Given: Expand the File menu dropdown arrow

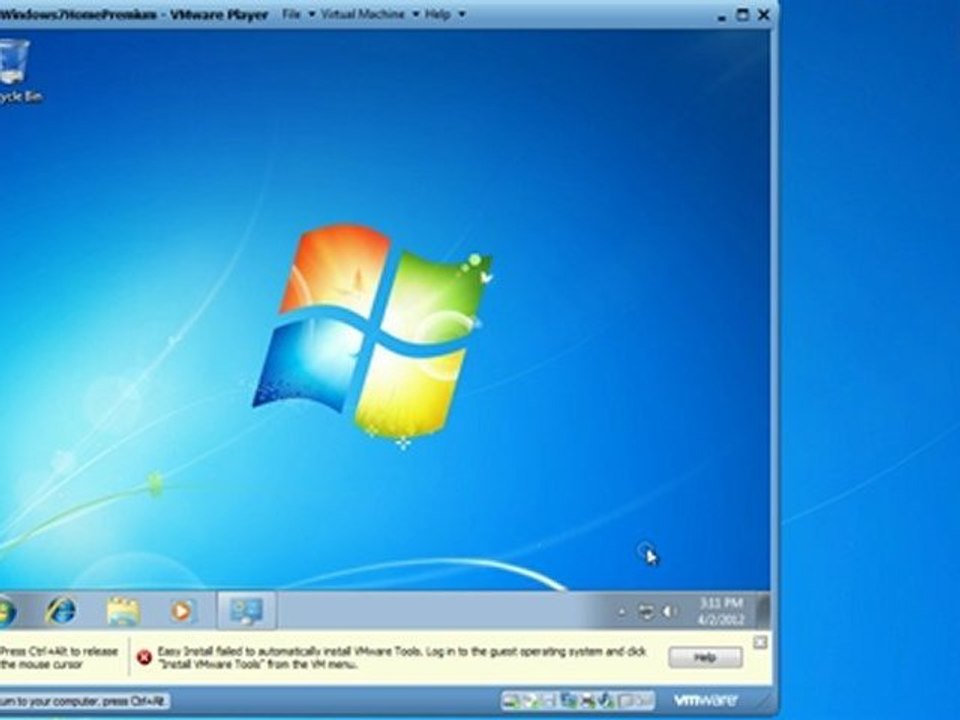Looking at the screenshot, I should tap(311, 15).
